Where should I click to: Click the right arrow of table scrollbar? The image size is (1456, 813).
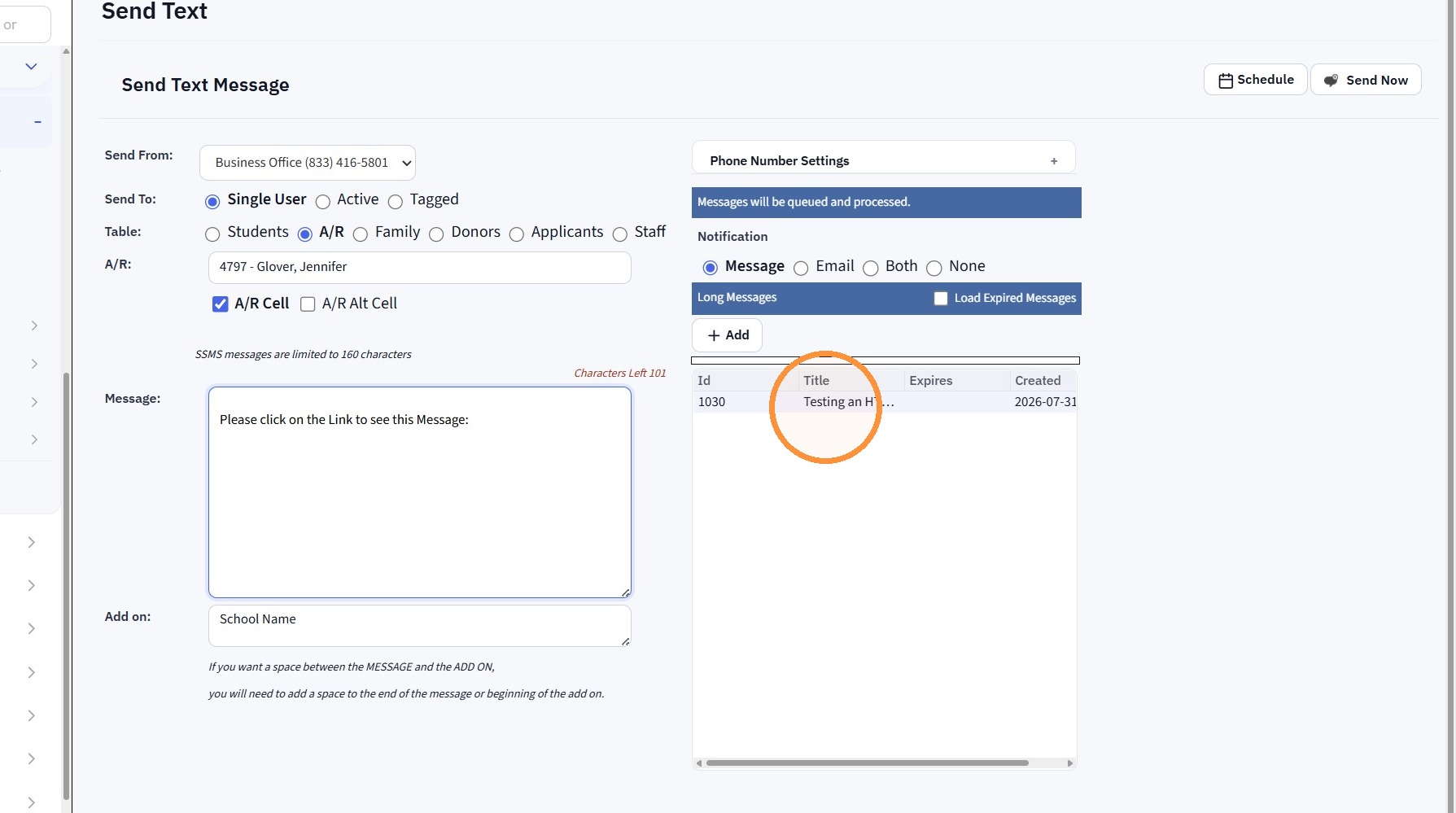point(1070,763)
